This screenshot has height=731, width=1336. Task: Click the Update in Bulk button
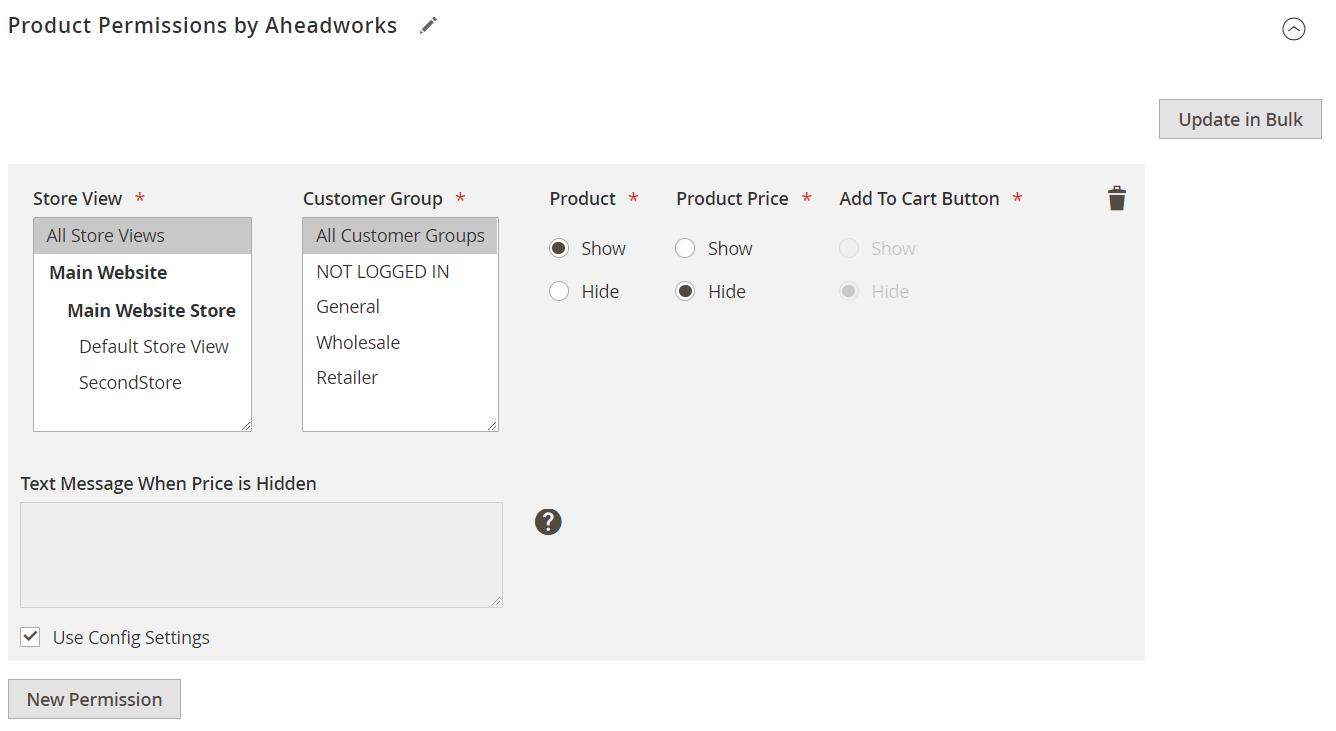click(x=1240, y=119)
